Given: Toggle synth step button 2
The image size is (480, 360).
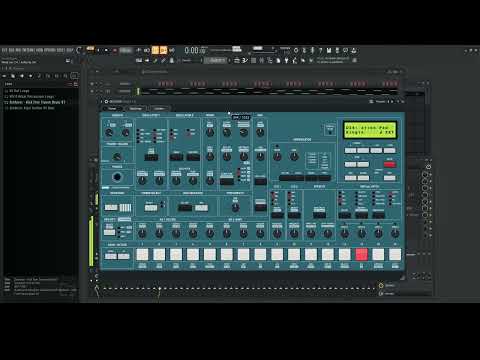Looking at the screenshot, I should pos(159,254).
